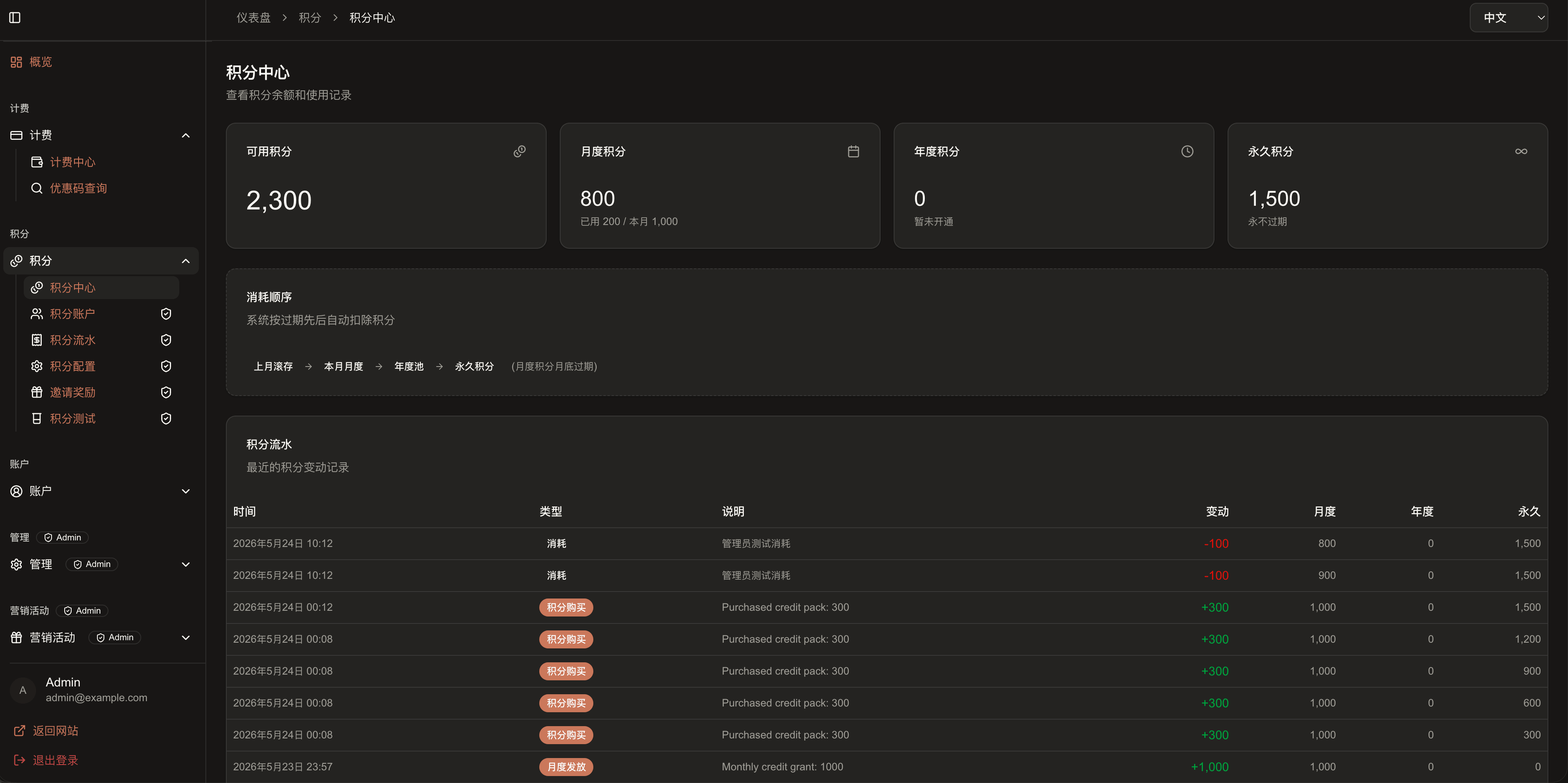
Task: Open 积分中心 in the sidebar
Action: 101,288
